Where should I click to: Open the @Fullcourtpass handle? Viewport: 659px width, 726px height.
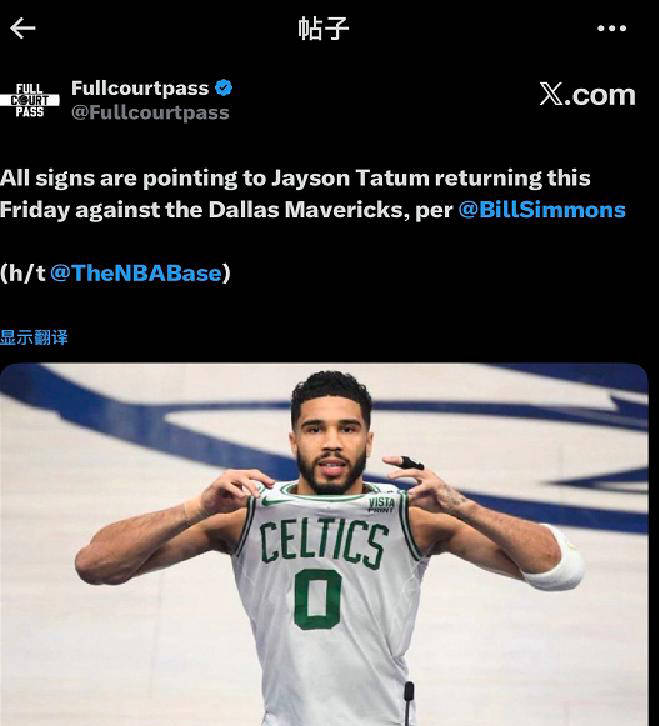point(151,113)
